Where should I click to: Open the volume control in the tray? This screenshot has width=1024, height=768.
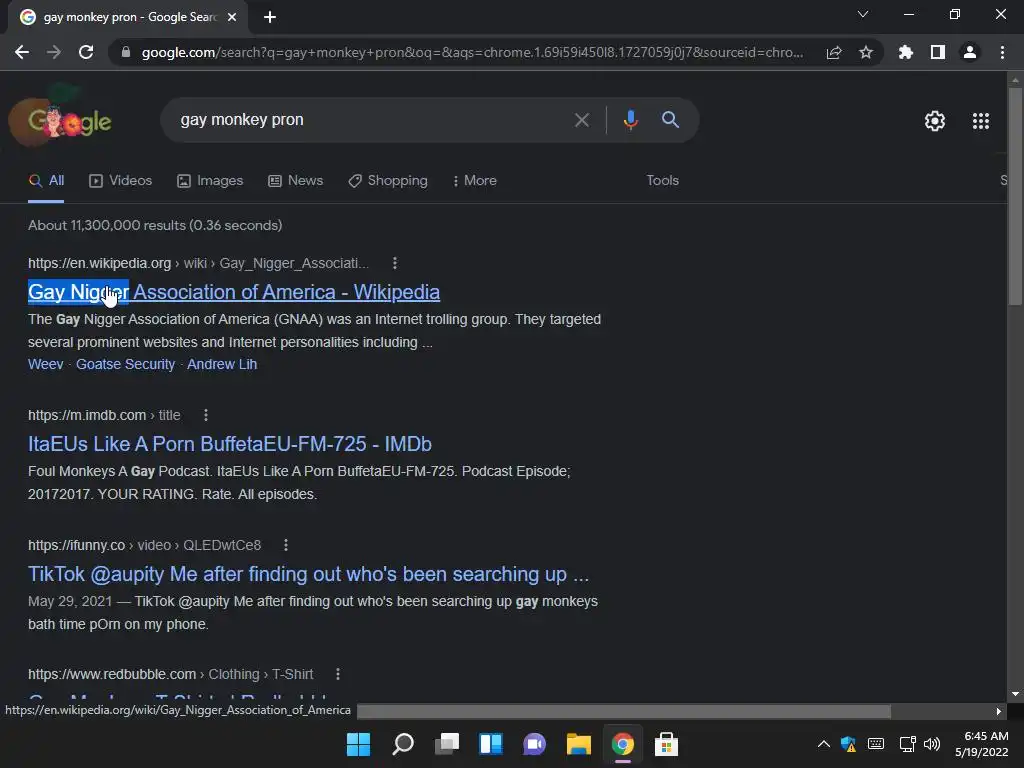[x=932, y=744]
